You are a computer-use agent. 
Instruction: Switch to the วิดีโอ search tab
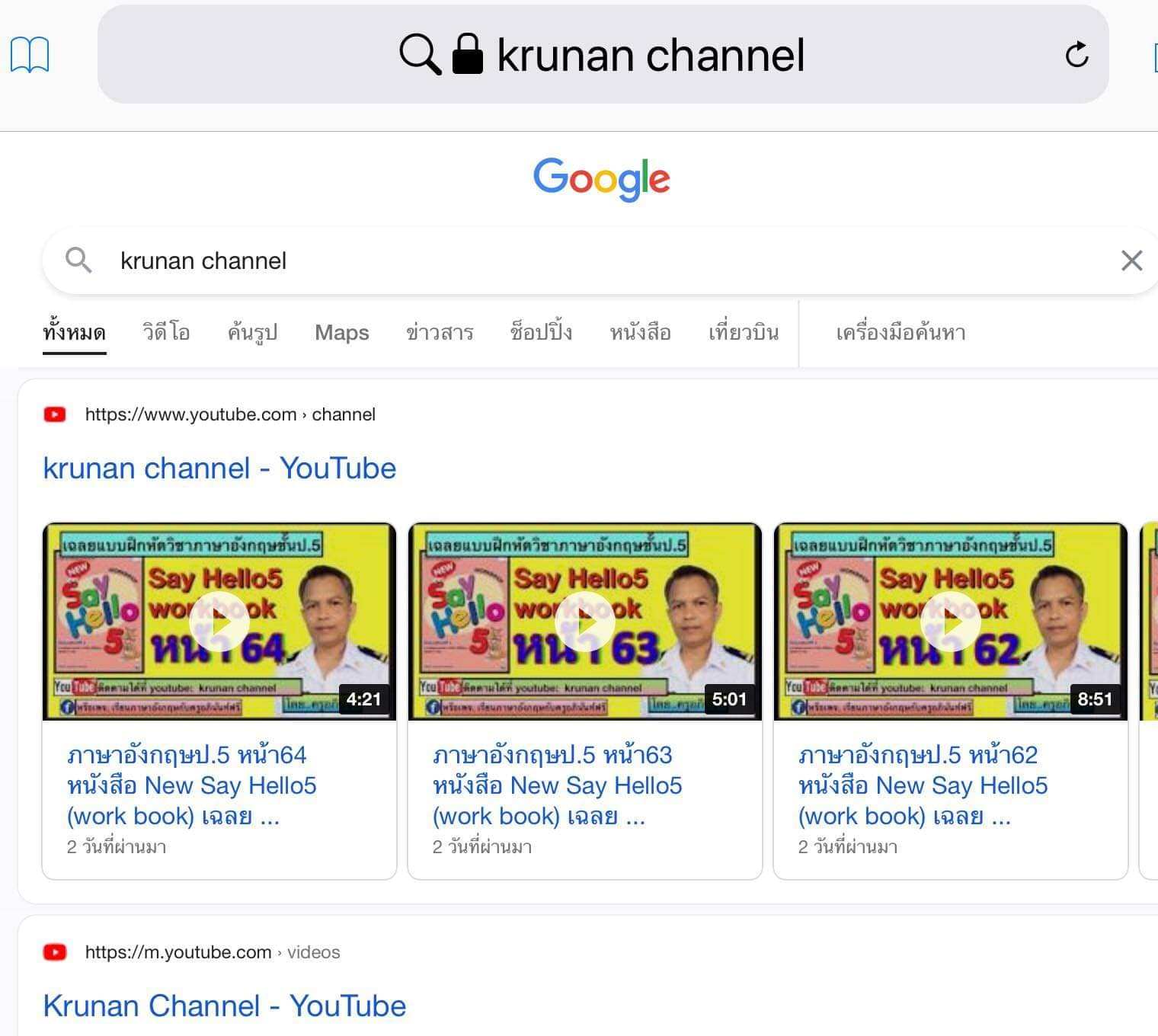point(166,333)
